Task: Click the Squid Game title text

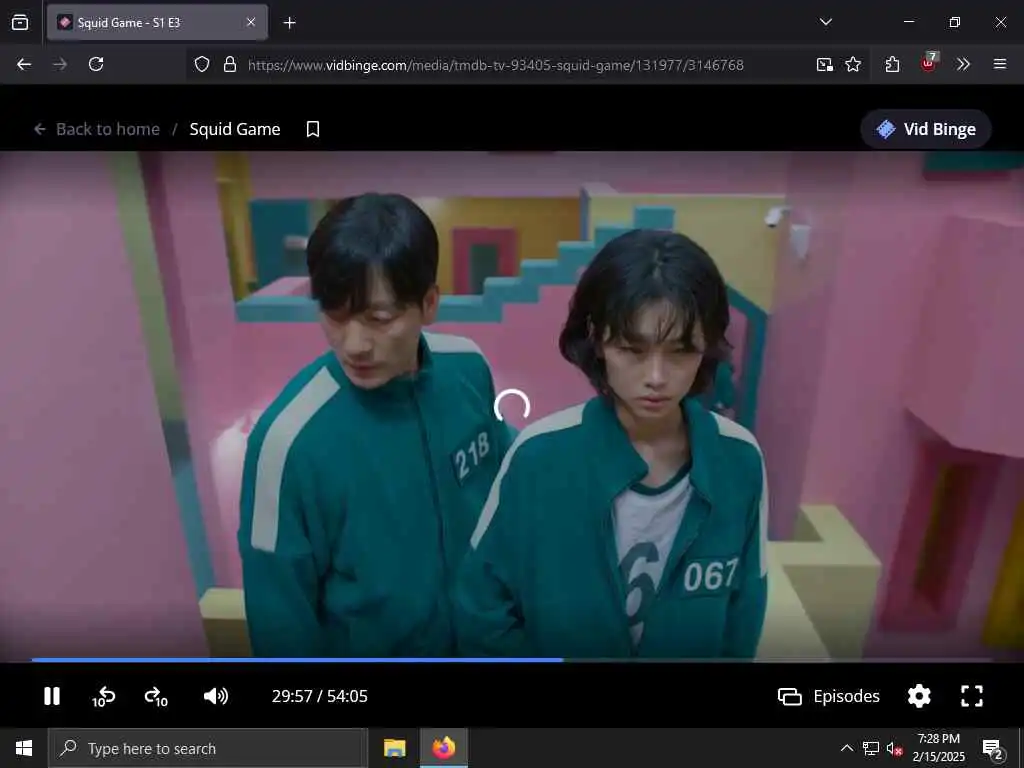Action: coord(235,129)
